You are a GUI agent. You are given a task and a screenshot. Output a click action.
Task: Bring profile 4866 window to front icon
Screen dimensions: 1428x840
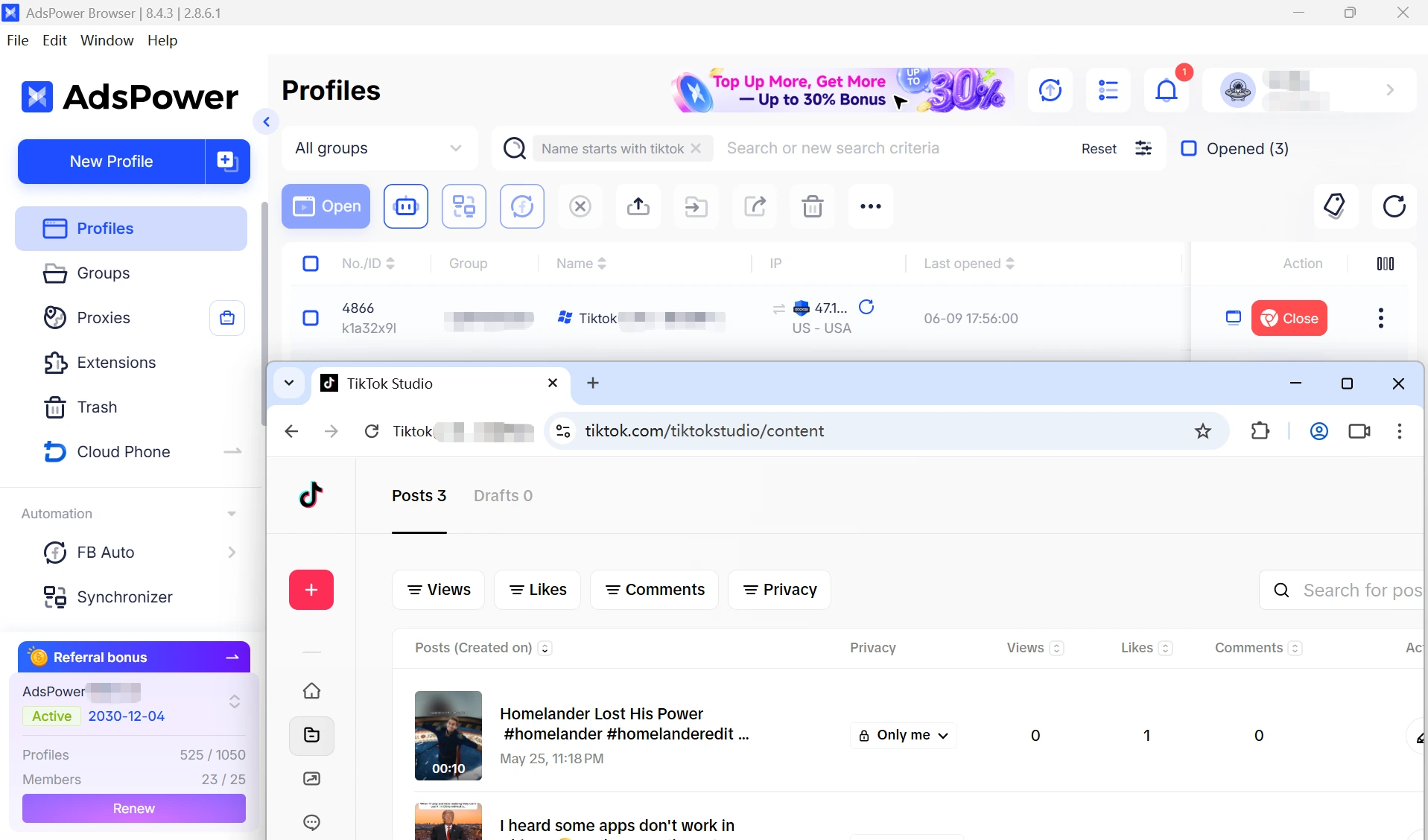pyautogui.click(x=1234, y=318)
